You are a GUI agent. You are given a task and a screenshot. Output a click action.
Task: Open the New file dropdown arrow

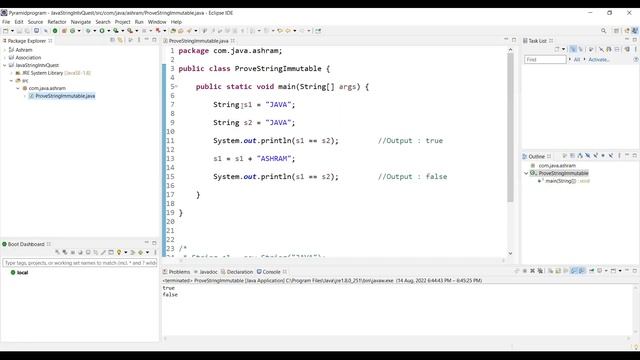tap(12, 31)
